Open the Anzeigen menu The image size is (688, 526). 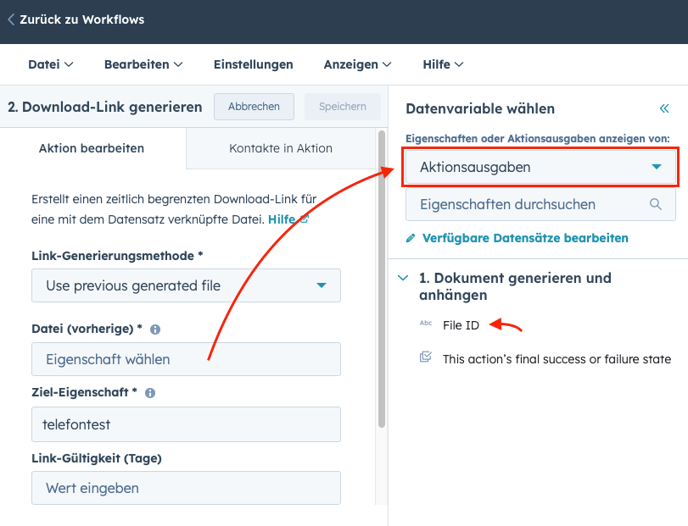[357, 64]
